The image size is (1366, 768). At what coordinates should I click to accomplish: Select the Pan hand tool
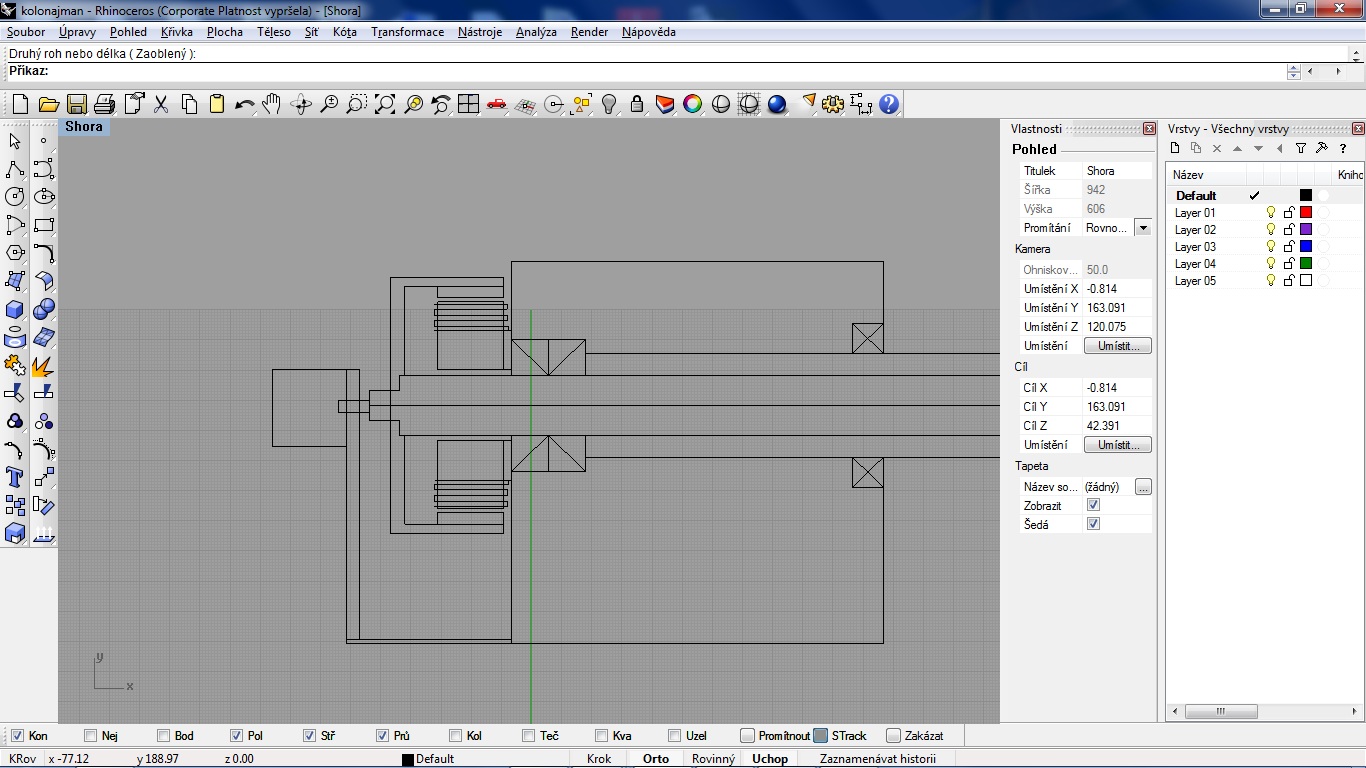pos(272,104)
